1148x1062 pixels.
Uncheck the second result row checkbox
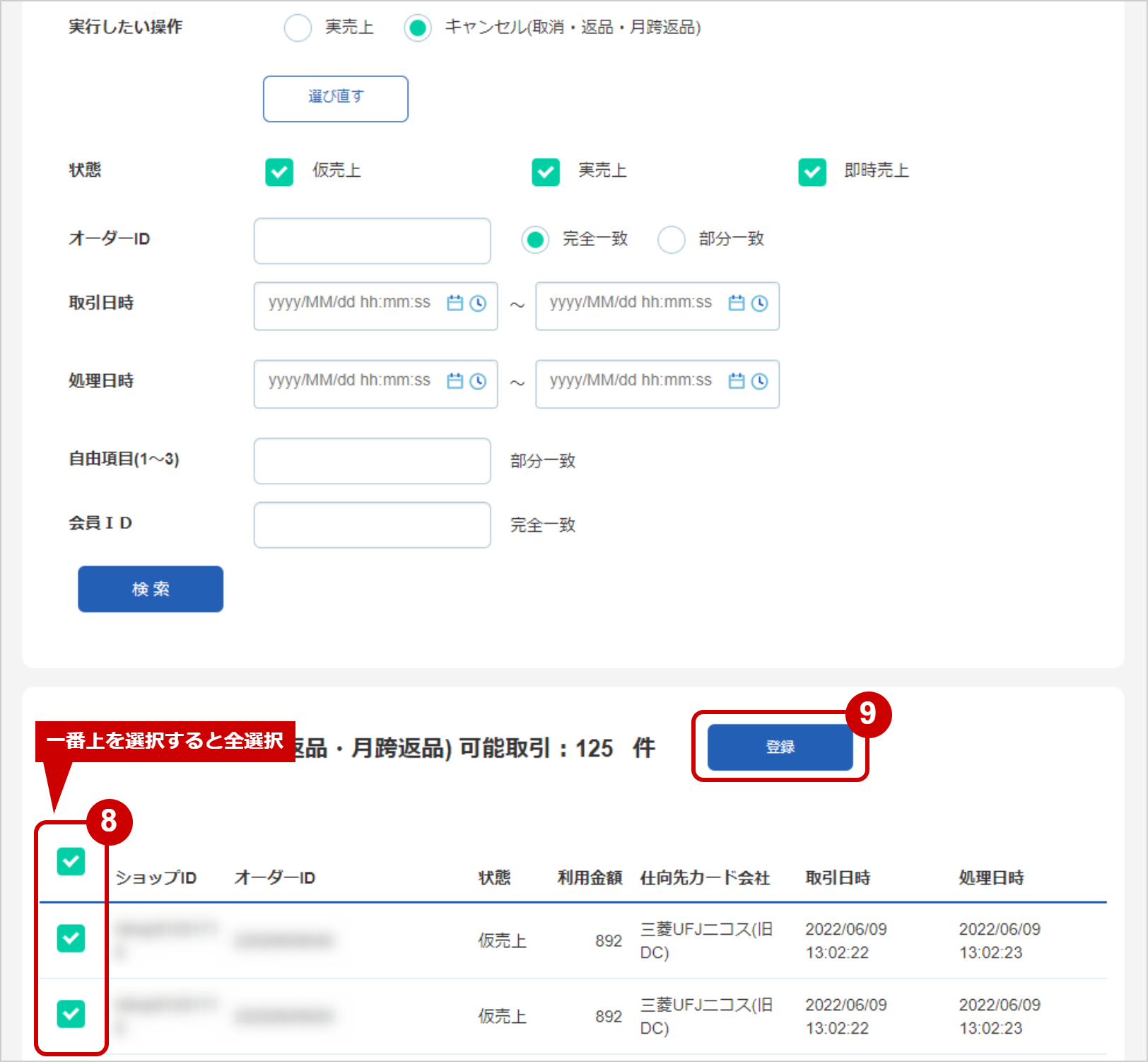[71, 1014]
